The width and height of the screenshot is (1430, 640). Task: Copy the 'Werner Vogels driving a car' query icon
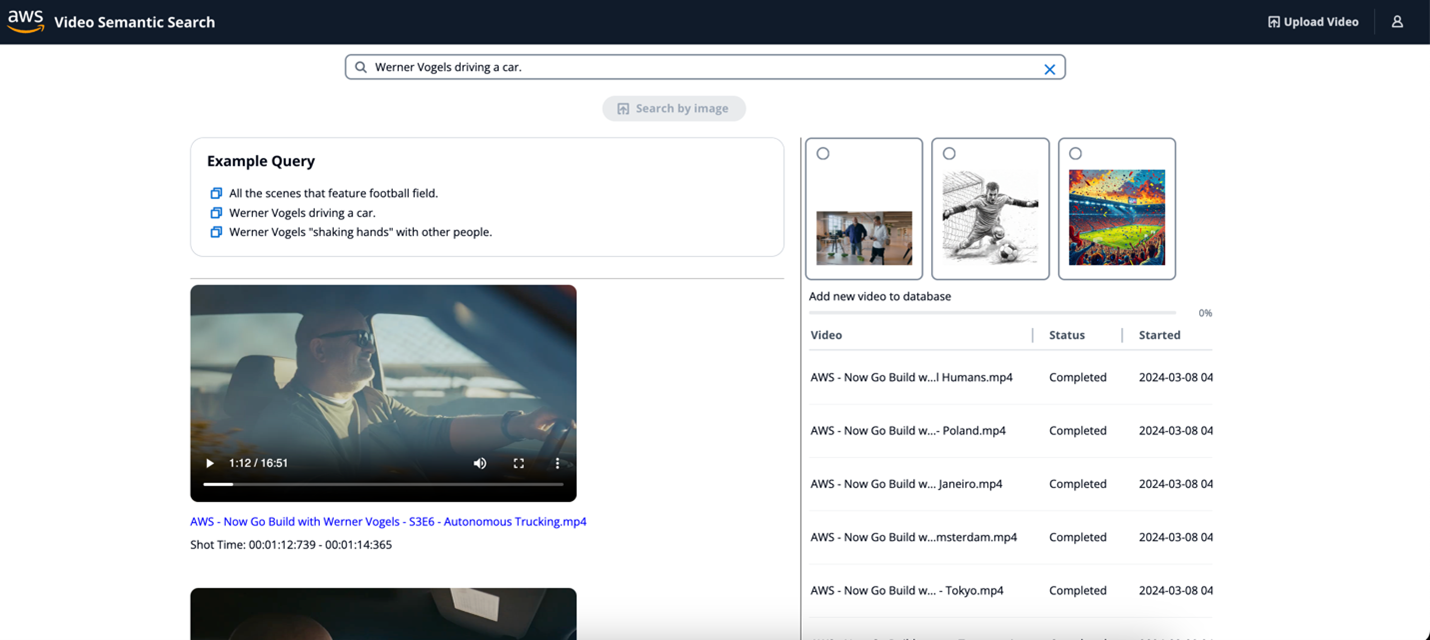tap(216, 212)
